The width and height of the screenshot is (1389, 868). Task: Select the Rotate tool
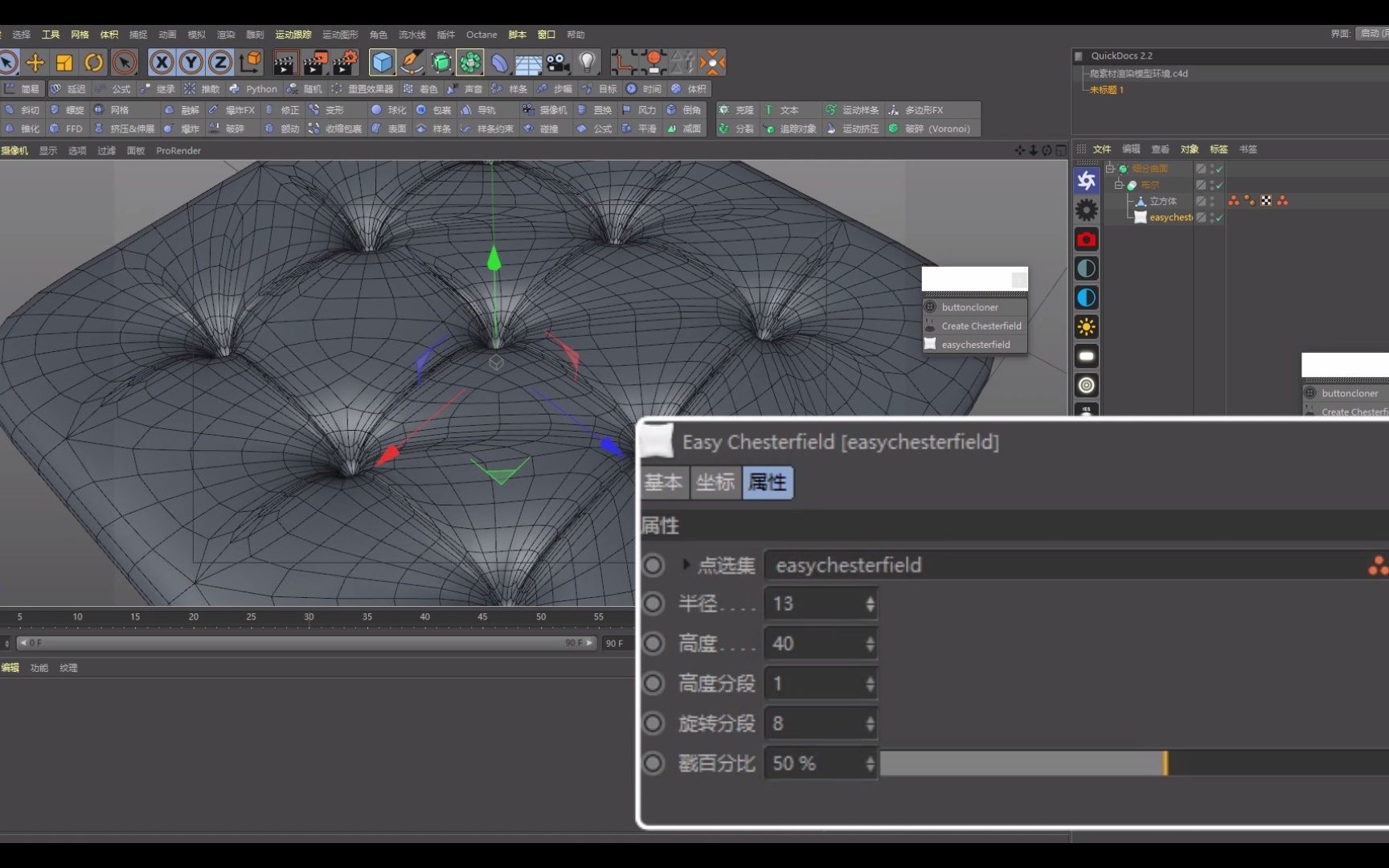pyautogui.click(x=94, y=62)
